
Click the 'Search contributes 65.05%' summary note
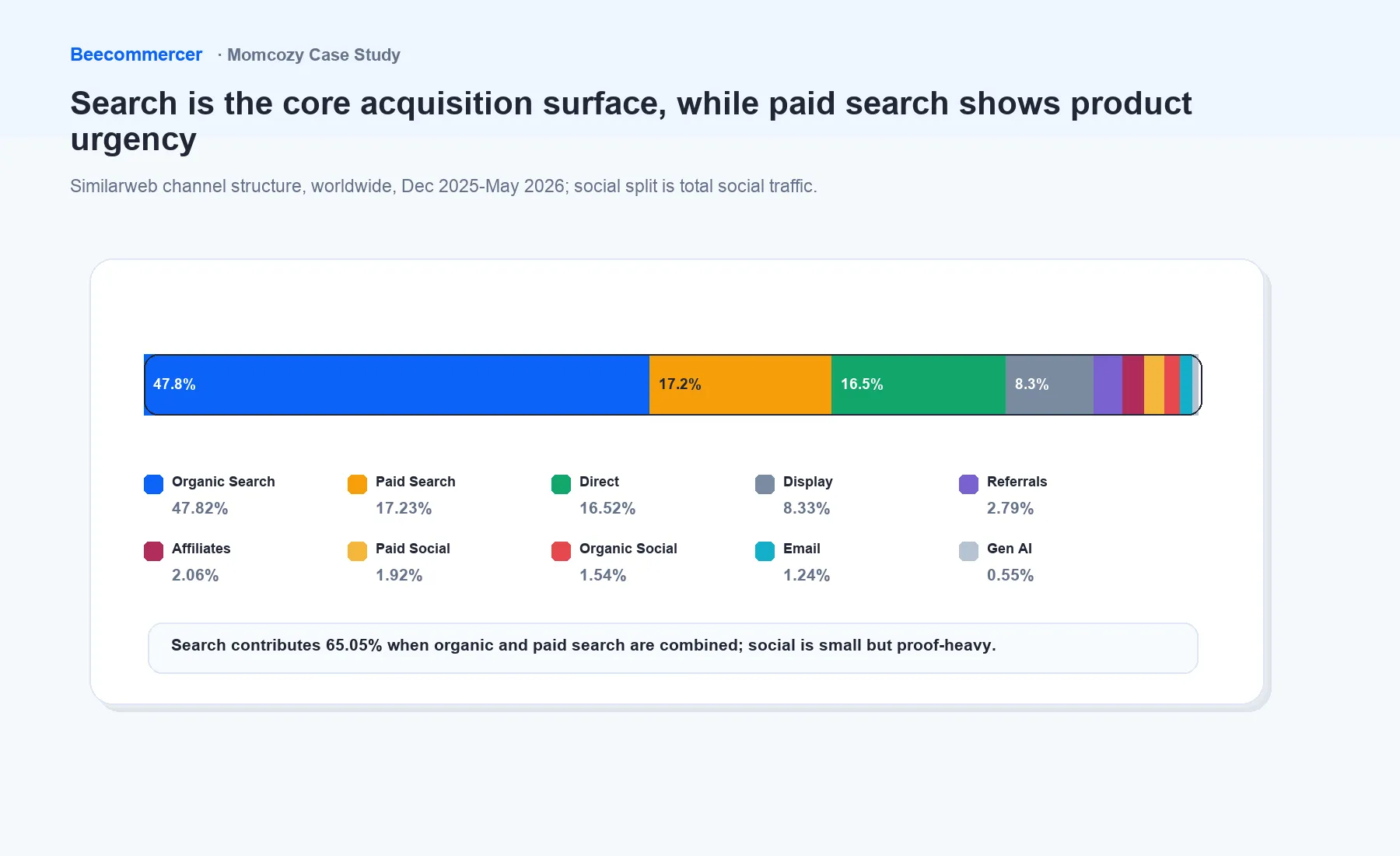[673, 647]
